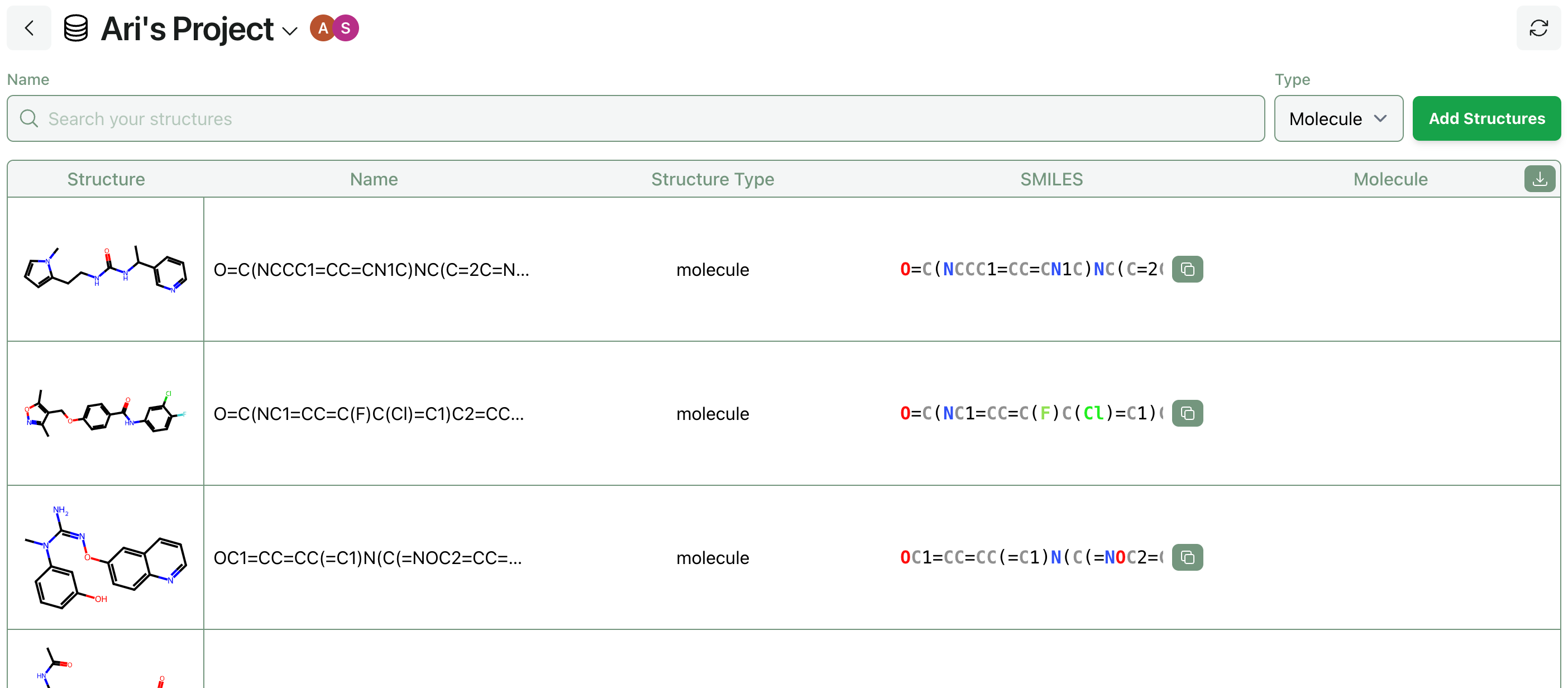Click search magnifier icon in Name field

pyautogui.click(x=28, y=118)
